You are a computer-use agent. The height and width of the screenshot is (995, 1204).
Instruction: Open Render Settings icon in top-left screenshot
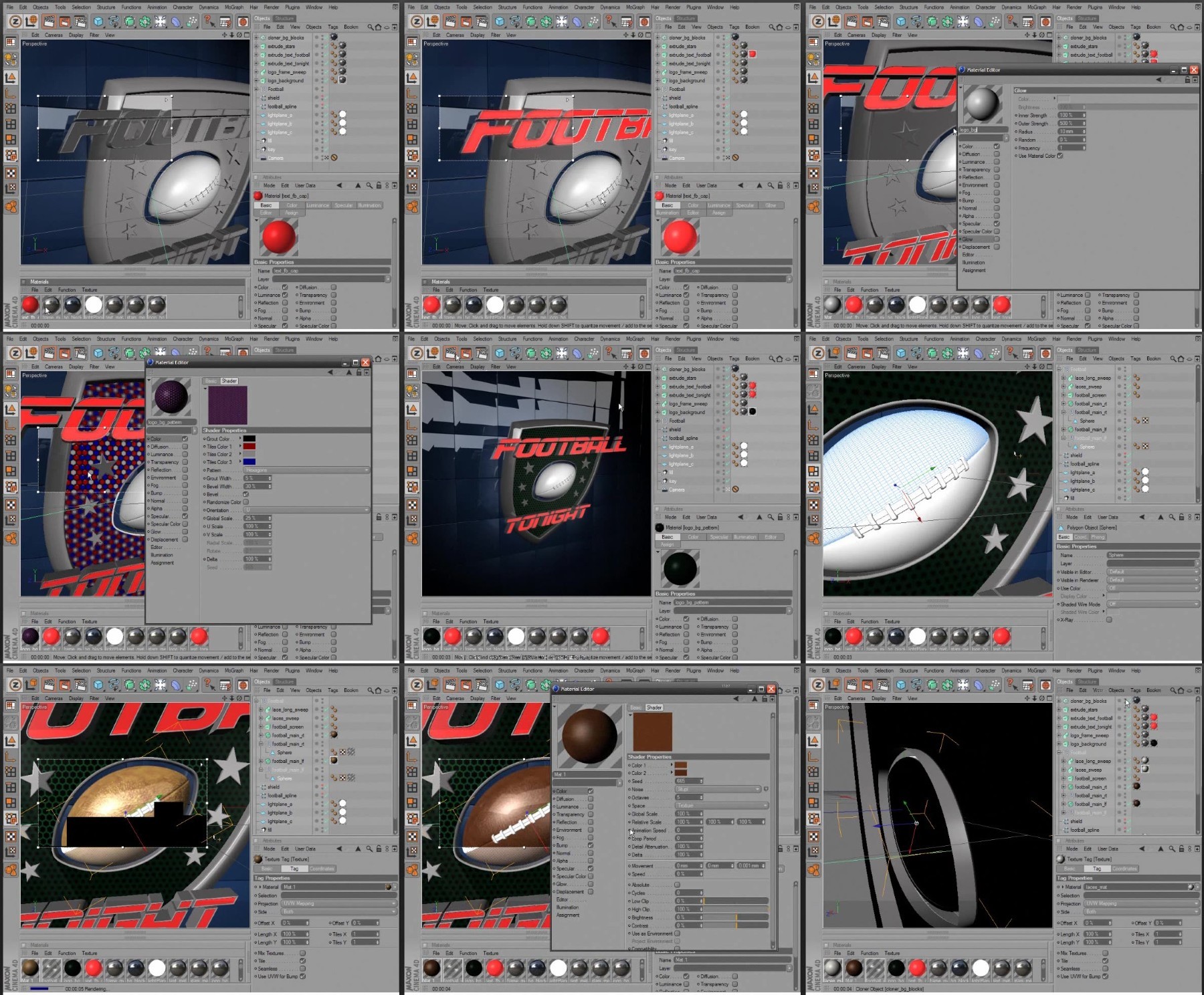click(80, 21)
